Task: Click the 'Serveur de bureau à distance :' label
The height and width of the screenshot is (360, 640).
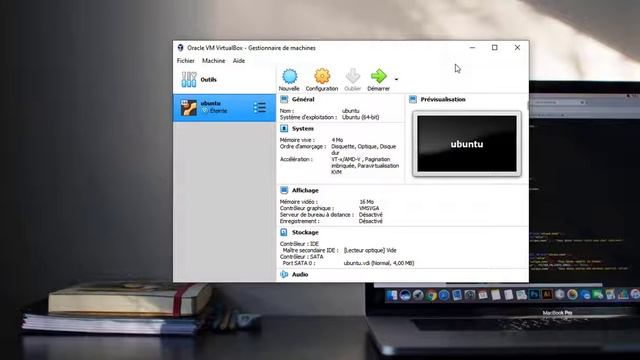Action: (x=317, y=215)
